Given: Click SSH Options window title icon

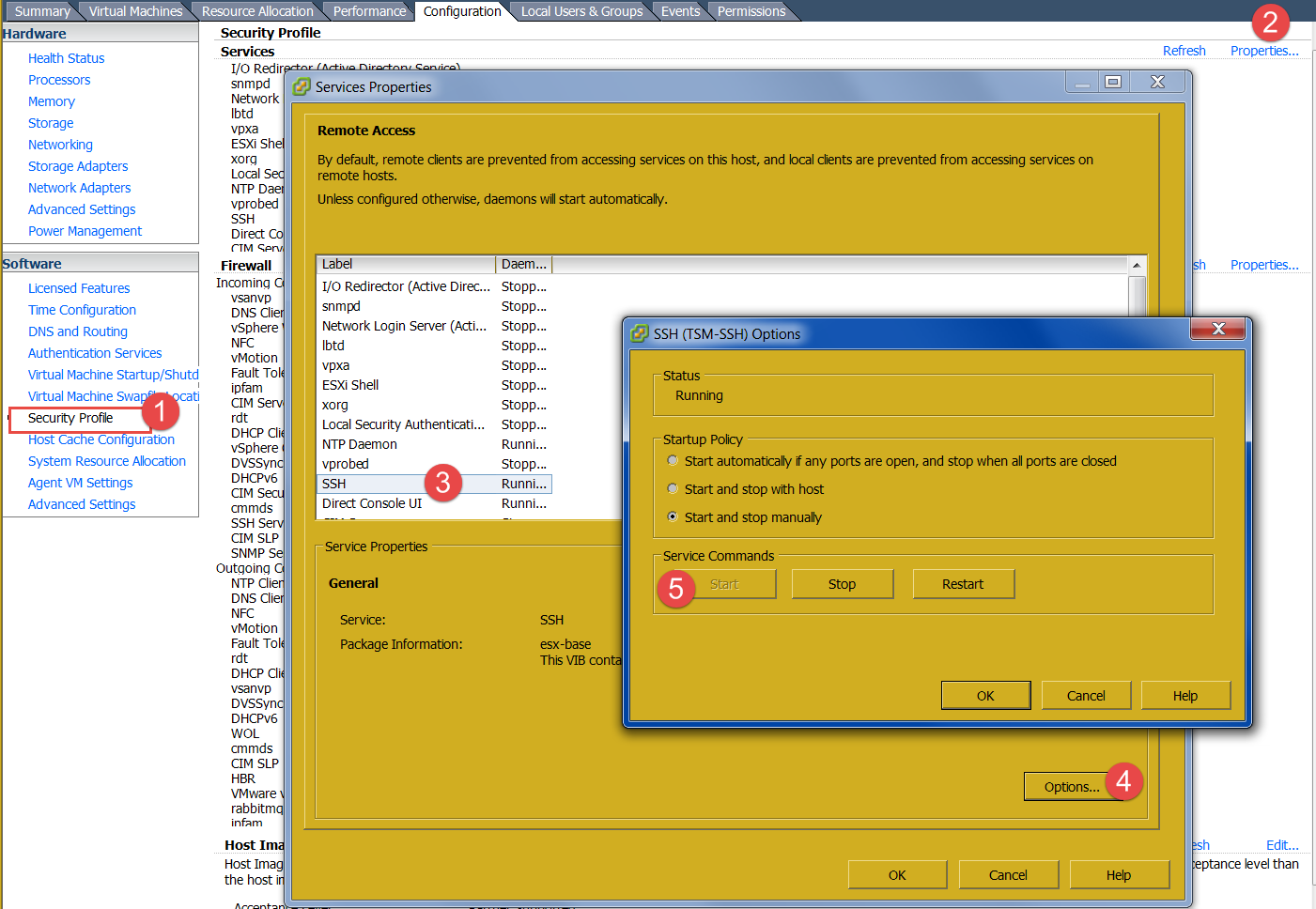Looking at the screenshot, I should tap(640, 333).
